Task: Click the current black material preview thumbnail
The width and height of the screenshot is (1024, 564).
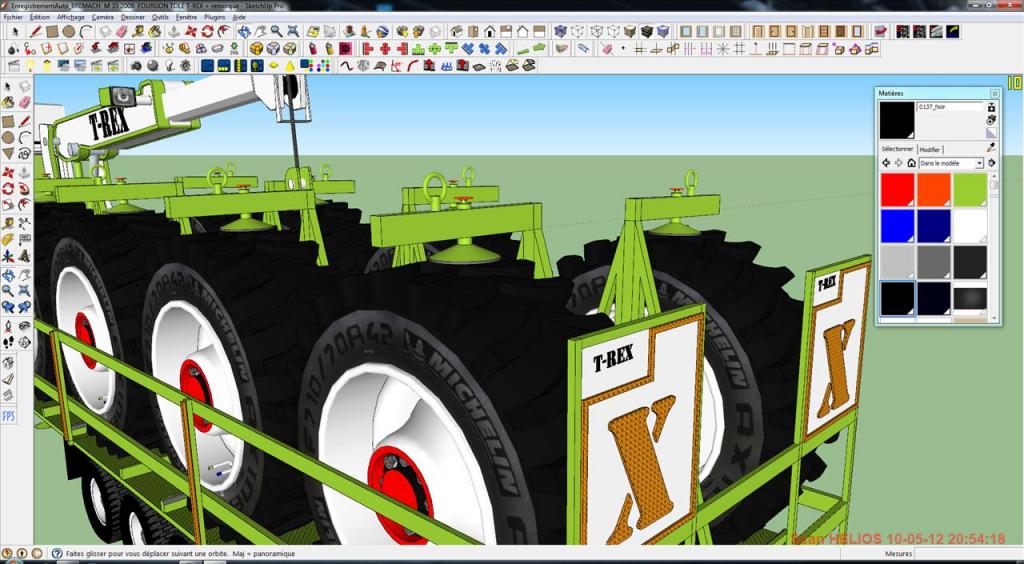Action: (x=897, y=119)
